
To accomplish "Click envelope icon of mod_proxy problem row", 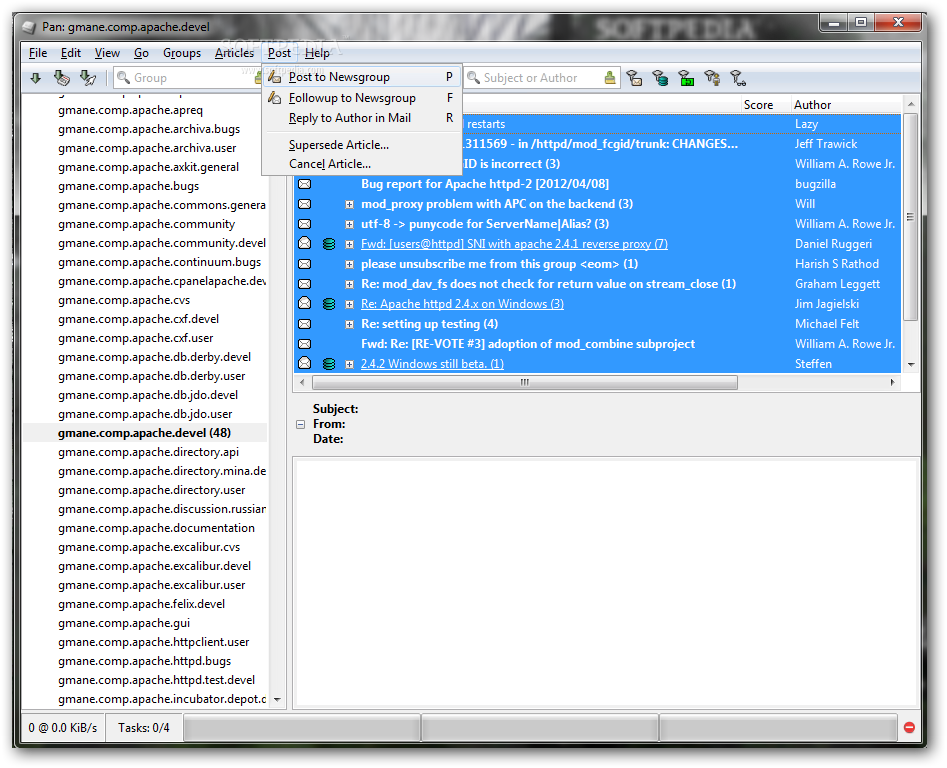I will 305,204.
